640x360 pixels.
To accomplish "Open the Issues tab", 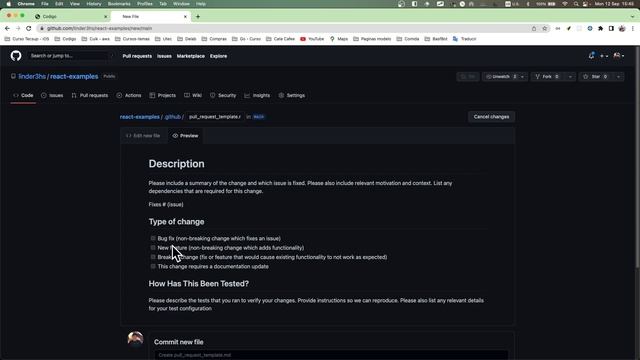I will (x=52, y=96).
